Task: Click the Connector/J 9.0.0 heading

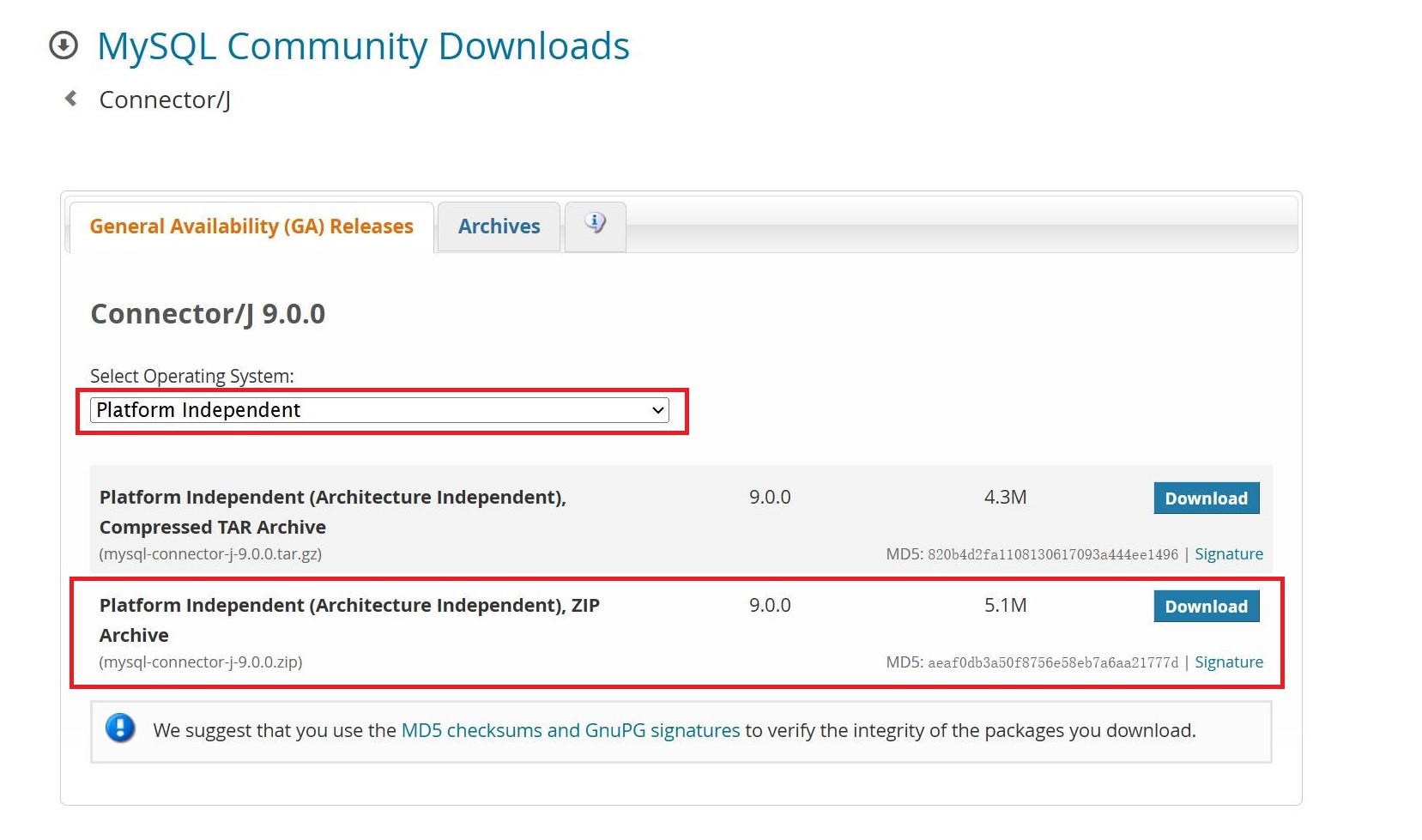Action: point(208,314)
